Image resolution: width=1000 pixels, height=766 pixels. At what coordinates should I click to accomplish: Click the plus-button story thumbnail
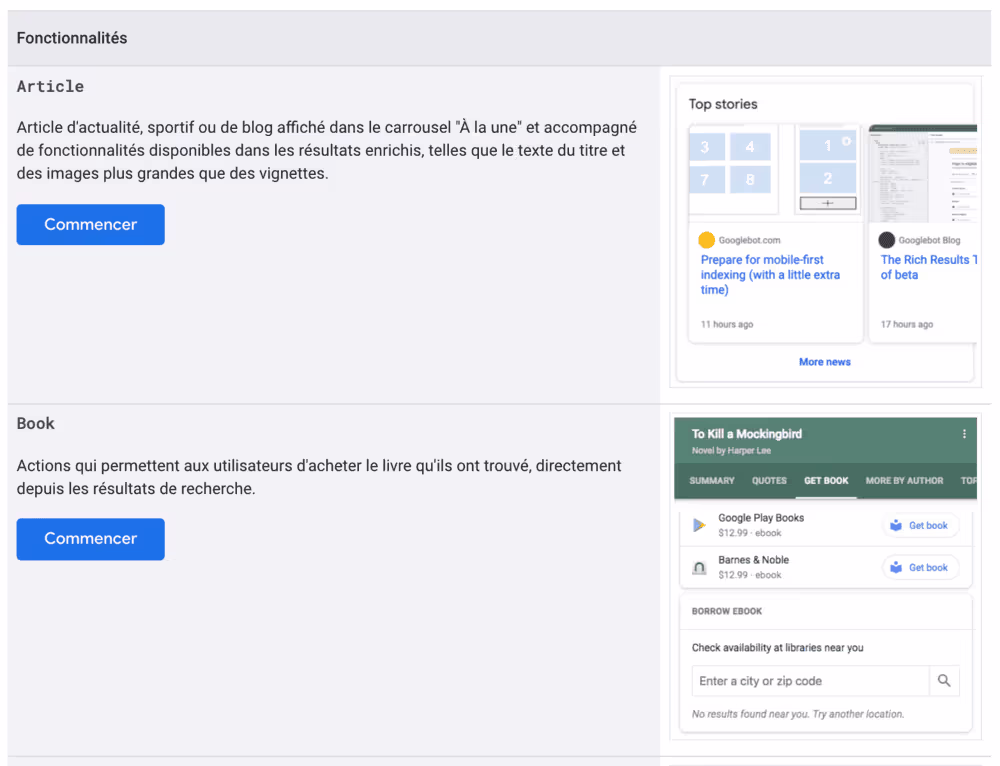coord(828,170)
